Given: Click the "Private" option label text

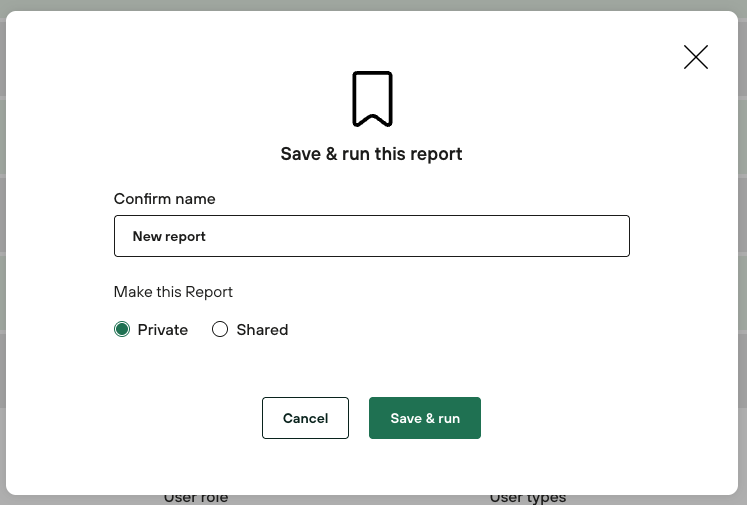Looking at the screenshot, I should (x=162, y=330).
